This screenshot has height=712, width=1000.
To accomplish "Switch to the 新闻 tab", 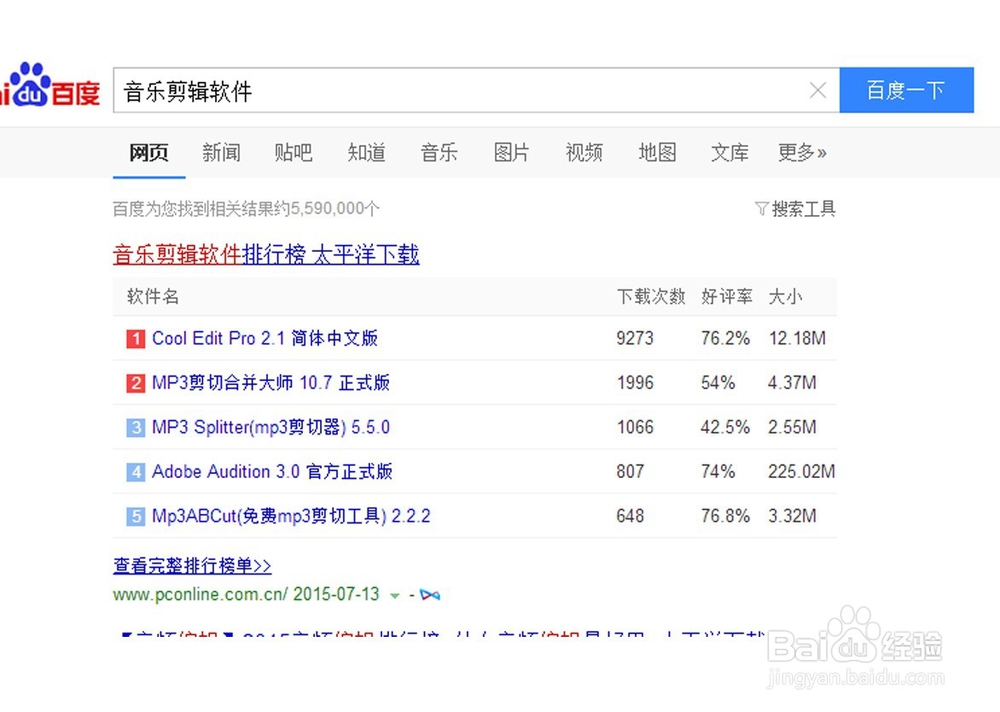I will (221, 152).
